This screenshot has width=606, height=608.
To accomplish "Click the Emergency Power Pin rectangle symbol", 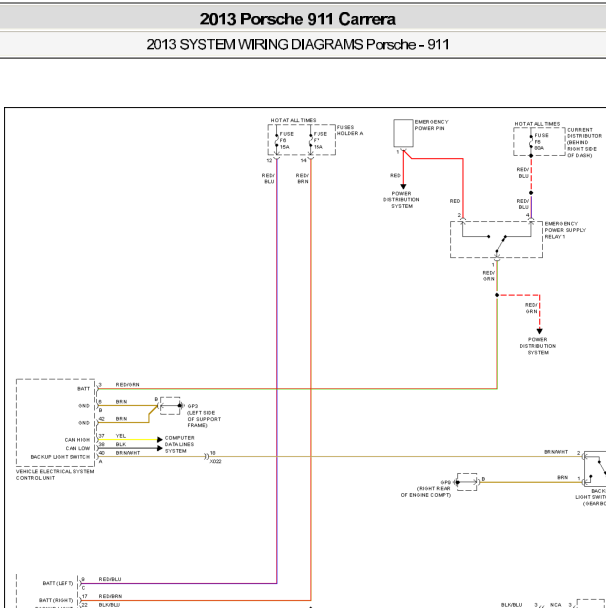I will coord(403,133).
